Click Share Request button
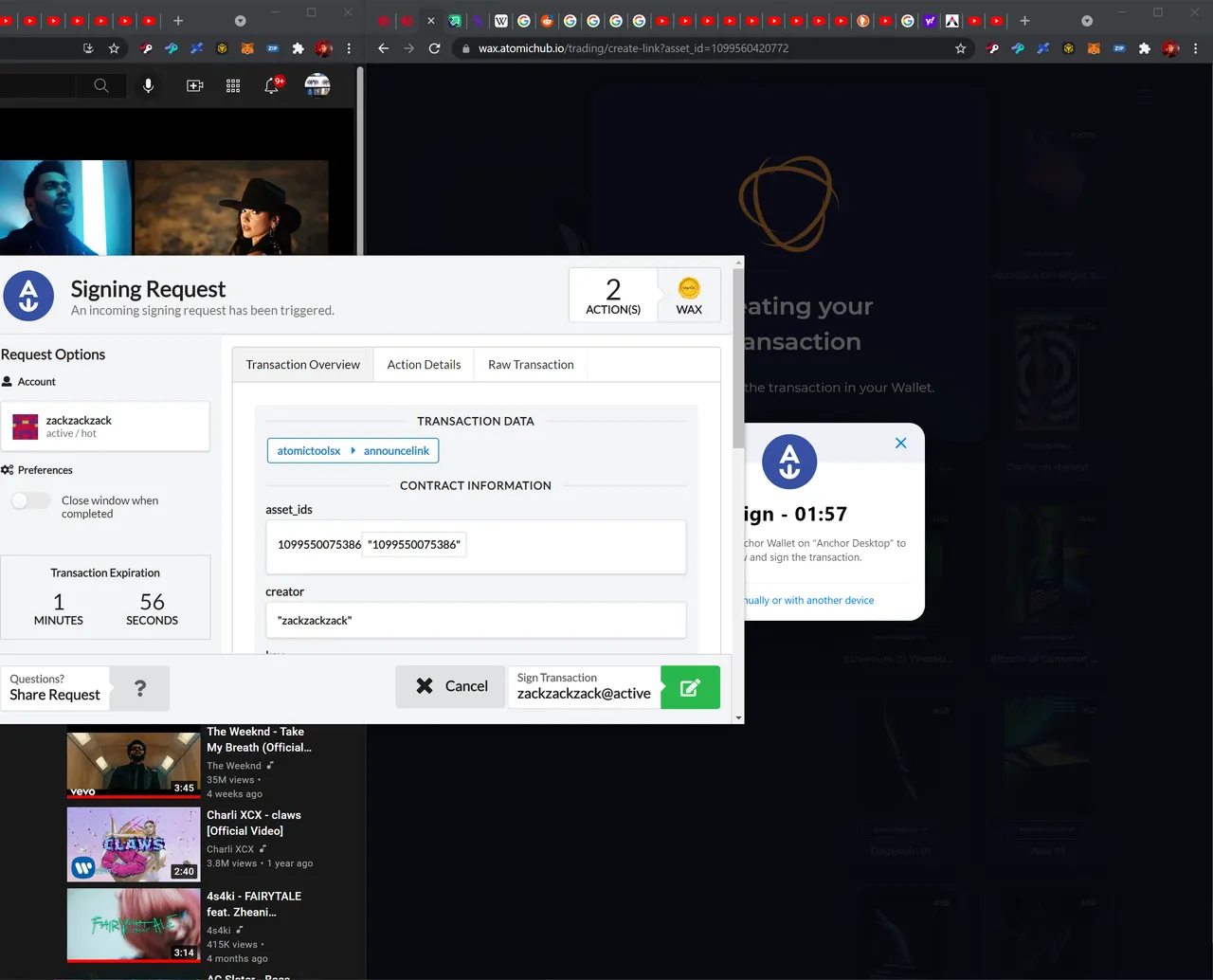1213x980 pixels. coord(55,687)
